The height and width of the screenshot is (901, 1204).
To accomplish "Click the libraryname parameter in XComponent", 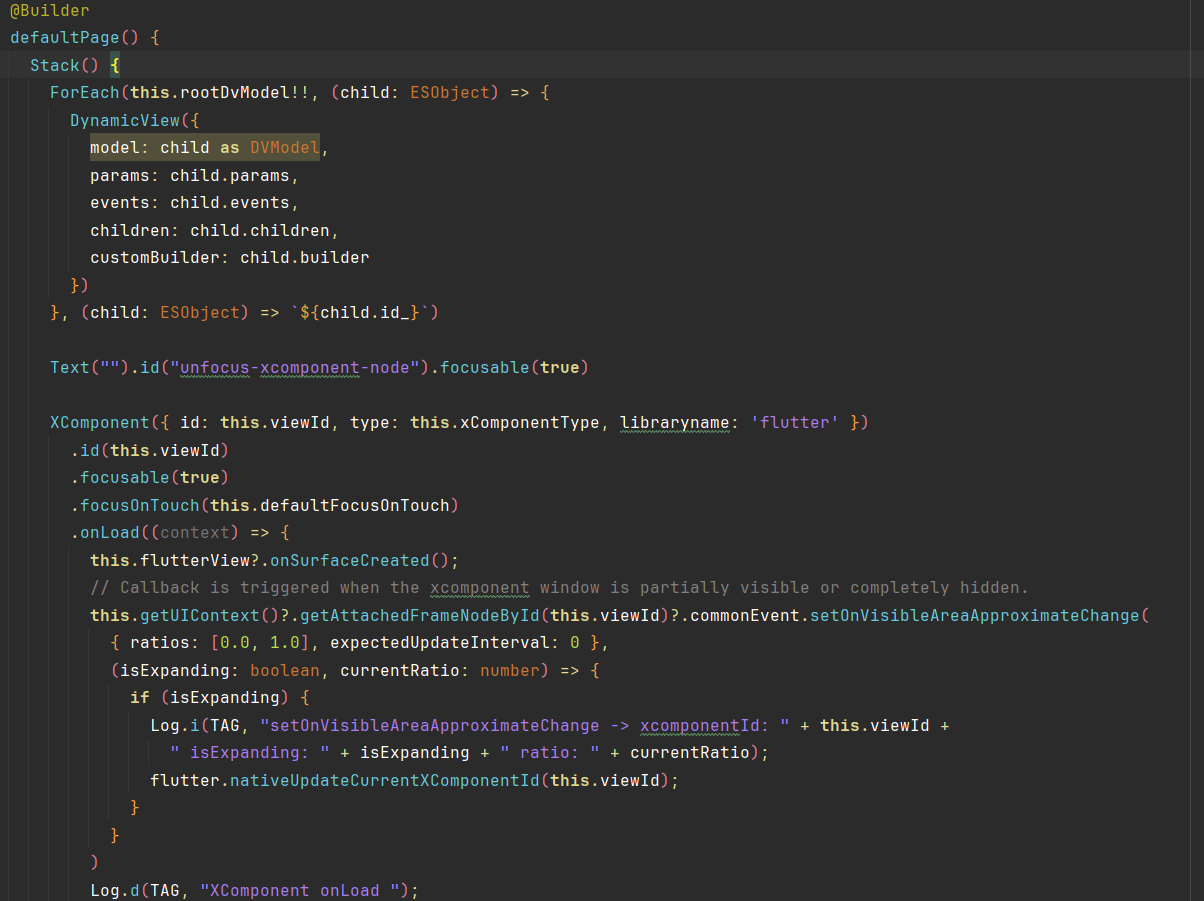I will 675,422.
